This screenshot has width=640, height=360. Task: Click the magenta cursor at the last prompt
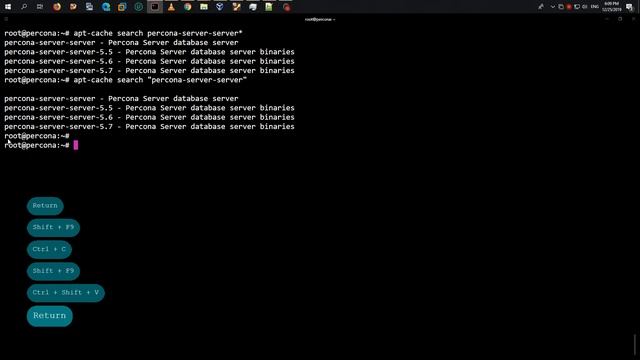coord(76,145)
